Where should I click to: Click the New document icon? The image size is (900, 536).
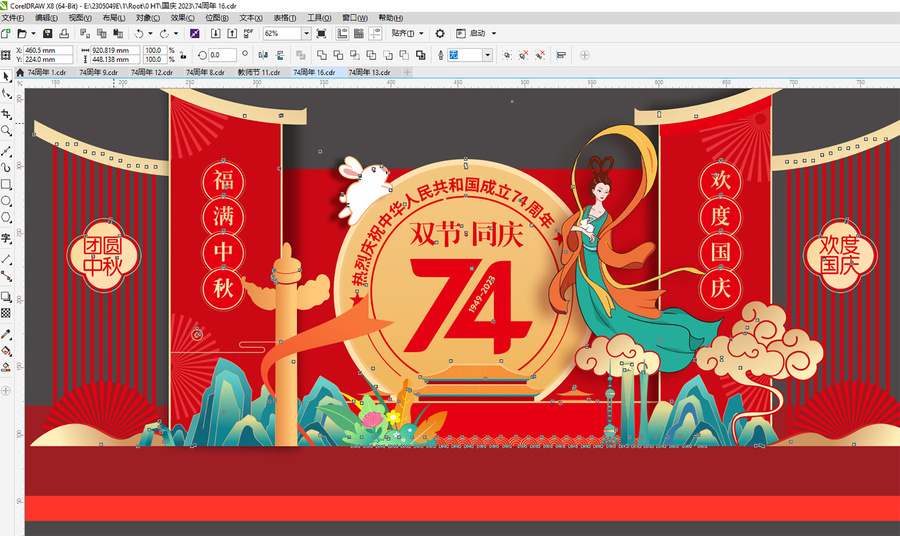point(6,33)
